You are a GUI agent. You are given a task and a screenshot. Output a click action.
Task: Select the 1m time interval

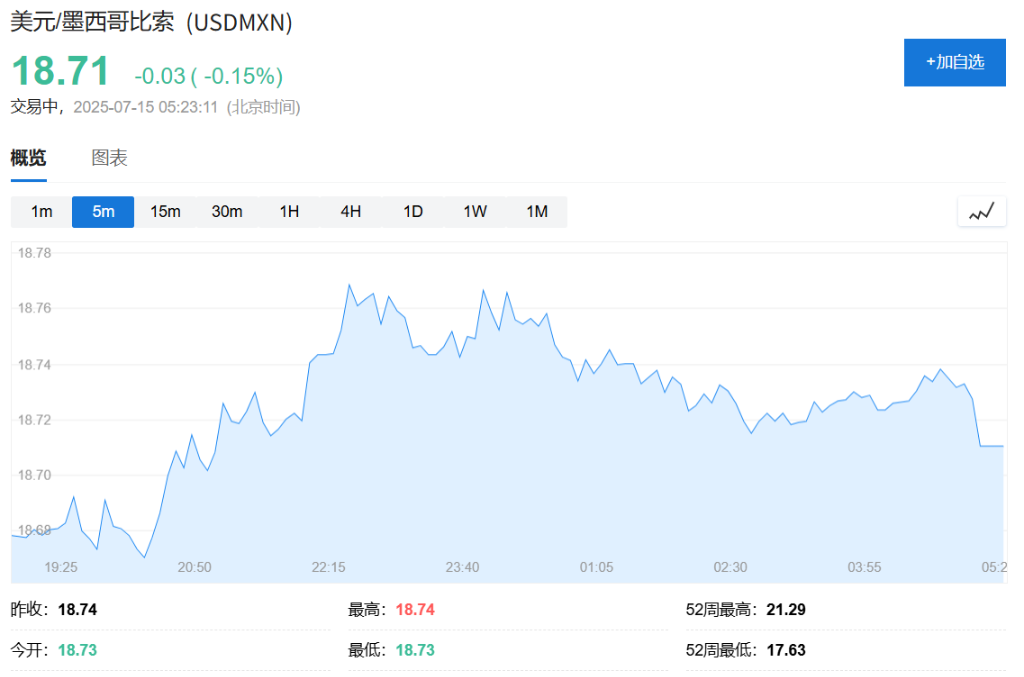point(41,212)
